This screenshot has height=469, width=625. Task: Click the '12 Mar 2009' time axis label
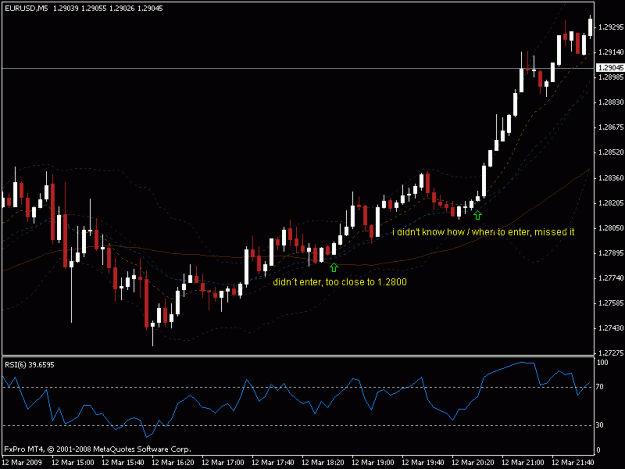coord(22,463)
